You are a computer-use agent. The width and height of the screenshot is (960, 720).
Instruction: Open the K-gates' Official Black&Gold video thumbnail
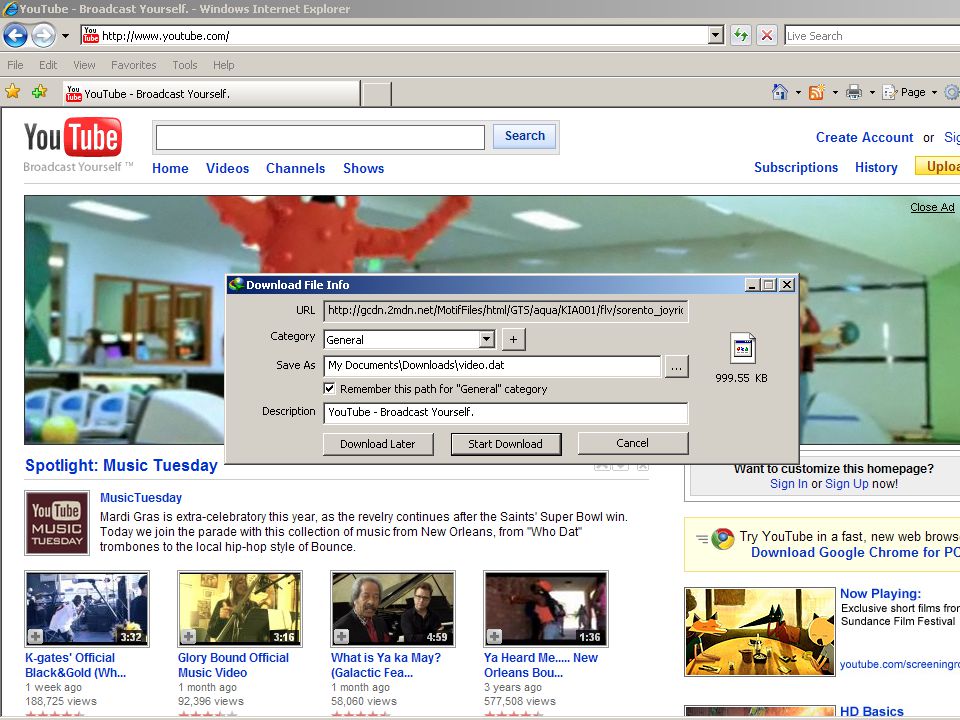pos(87,609)
